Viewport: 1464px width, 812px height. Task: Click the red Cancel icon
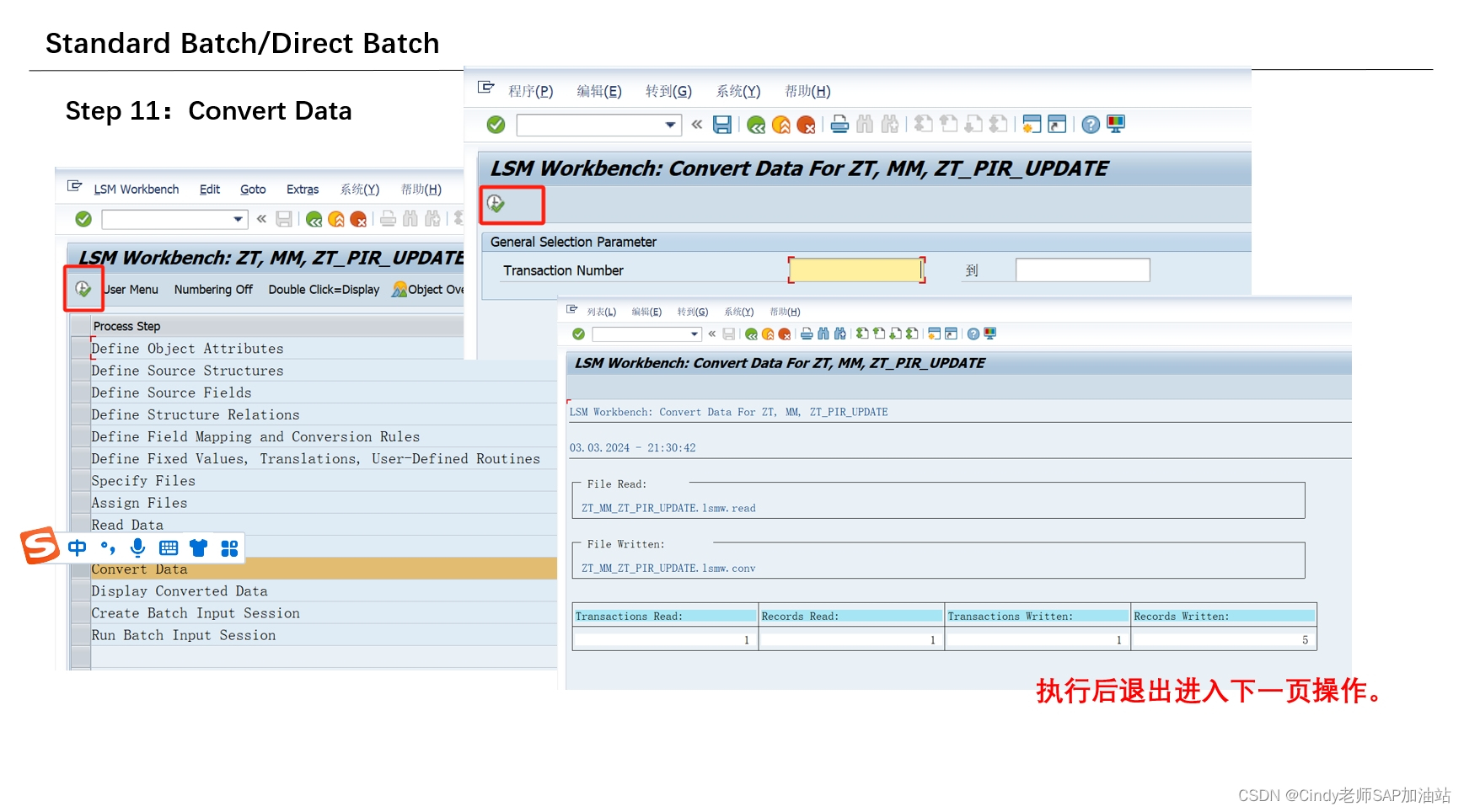(806, 124)
